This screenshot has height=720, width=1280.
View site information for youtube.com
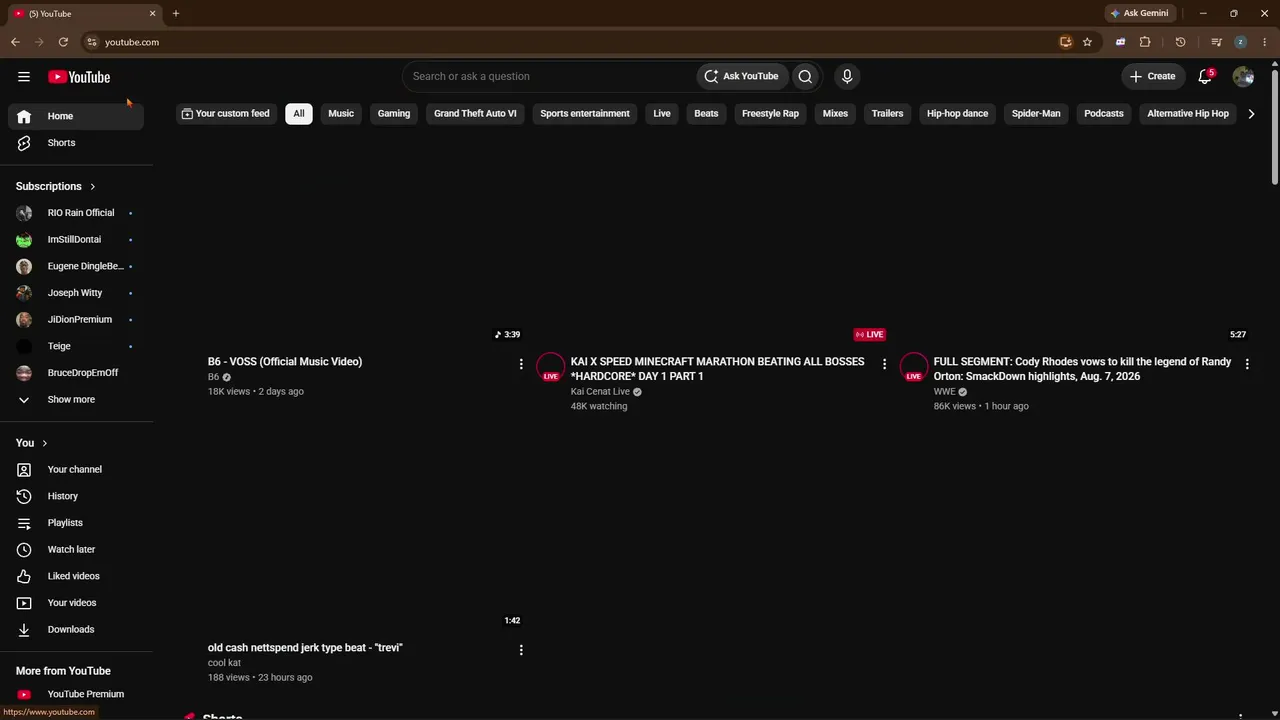pos(91,42)
